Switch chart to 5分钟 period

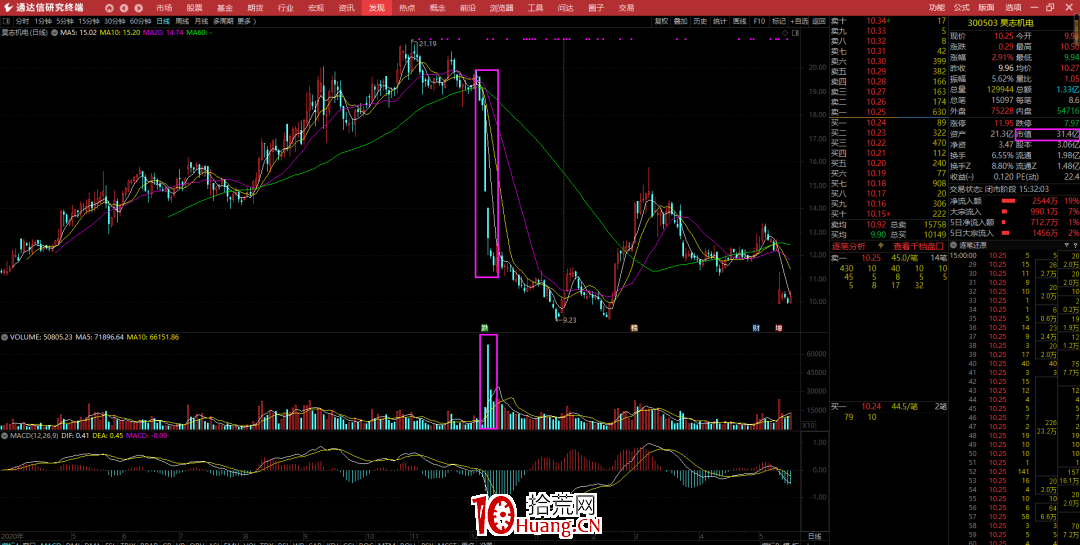[x=65, y=21]
